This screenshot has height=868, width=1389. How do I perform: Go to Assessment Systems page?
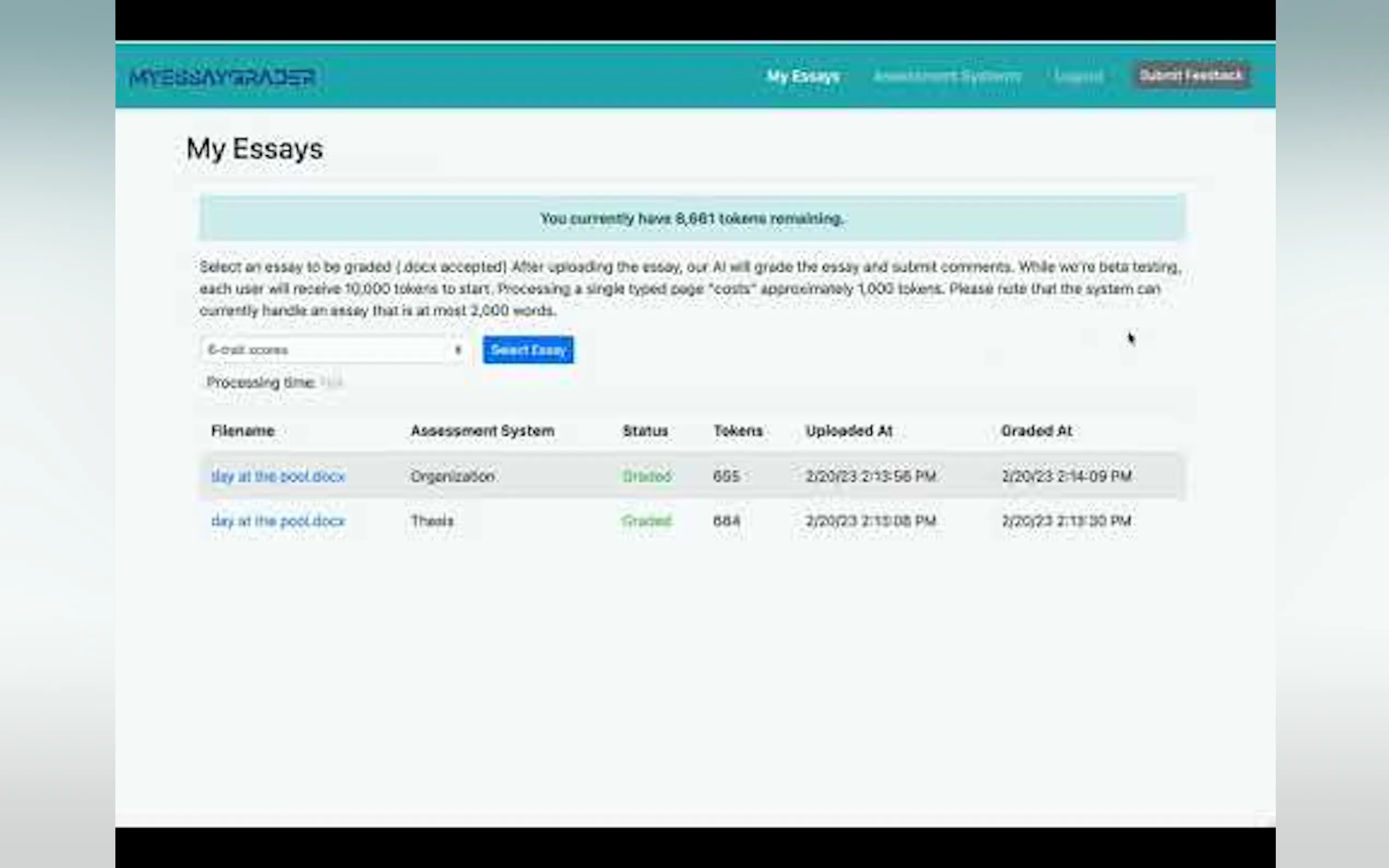point(947,77)
